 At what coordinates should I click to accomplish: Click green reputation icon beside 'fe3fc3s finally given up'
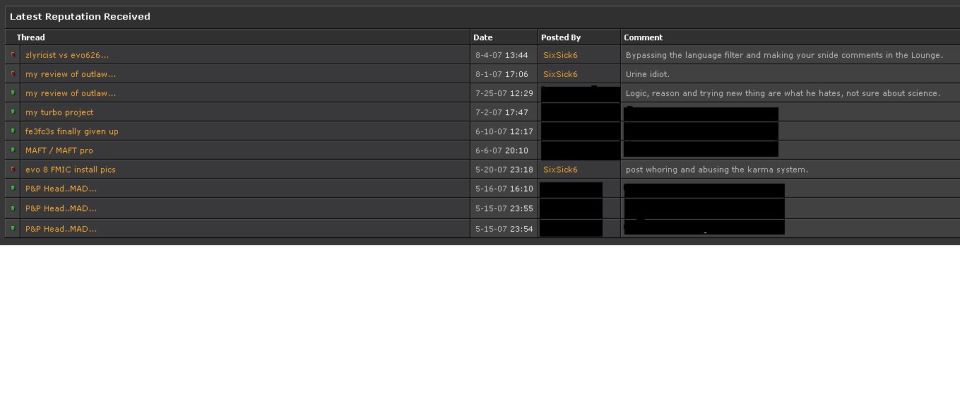coord(13,131)
